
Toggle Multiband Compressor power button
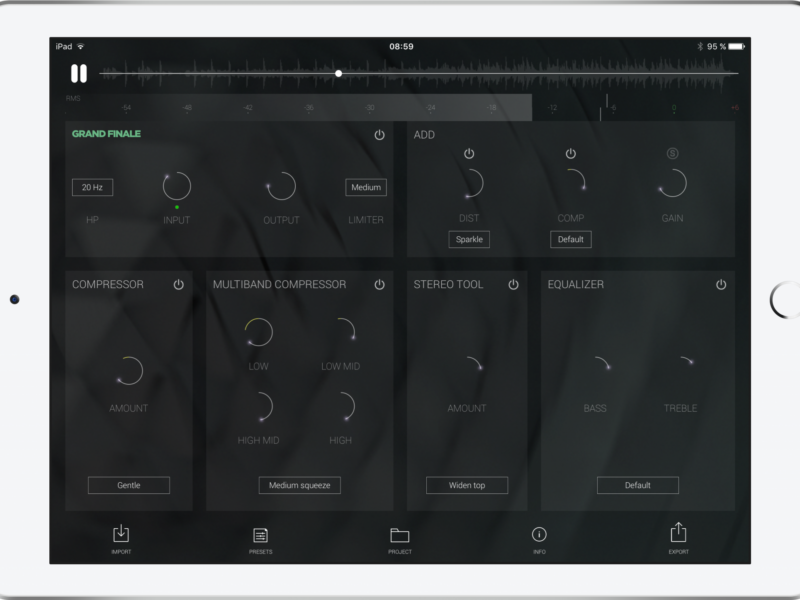pyautogui.click(x=379, y=284)
